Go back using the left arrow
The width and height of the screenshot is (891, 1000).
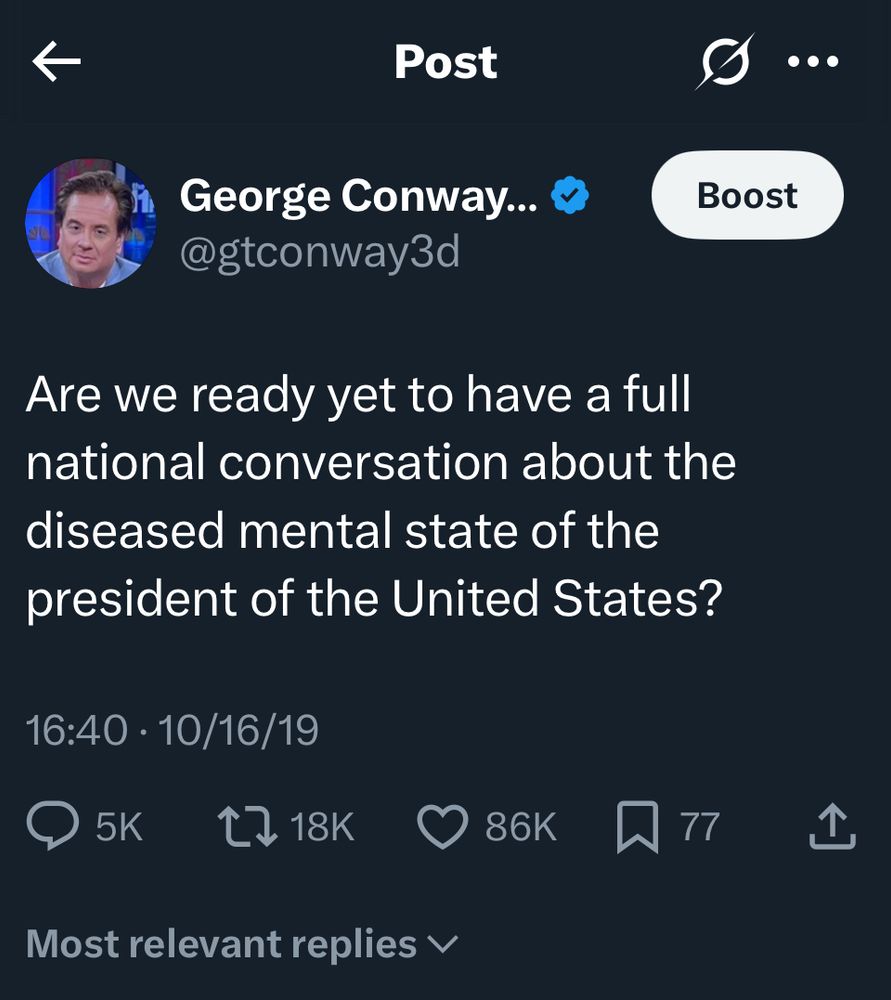tap(56, 61)
